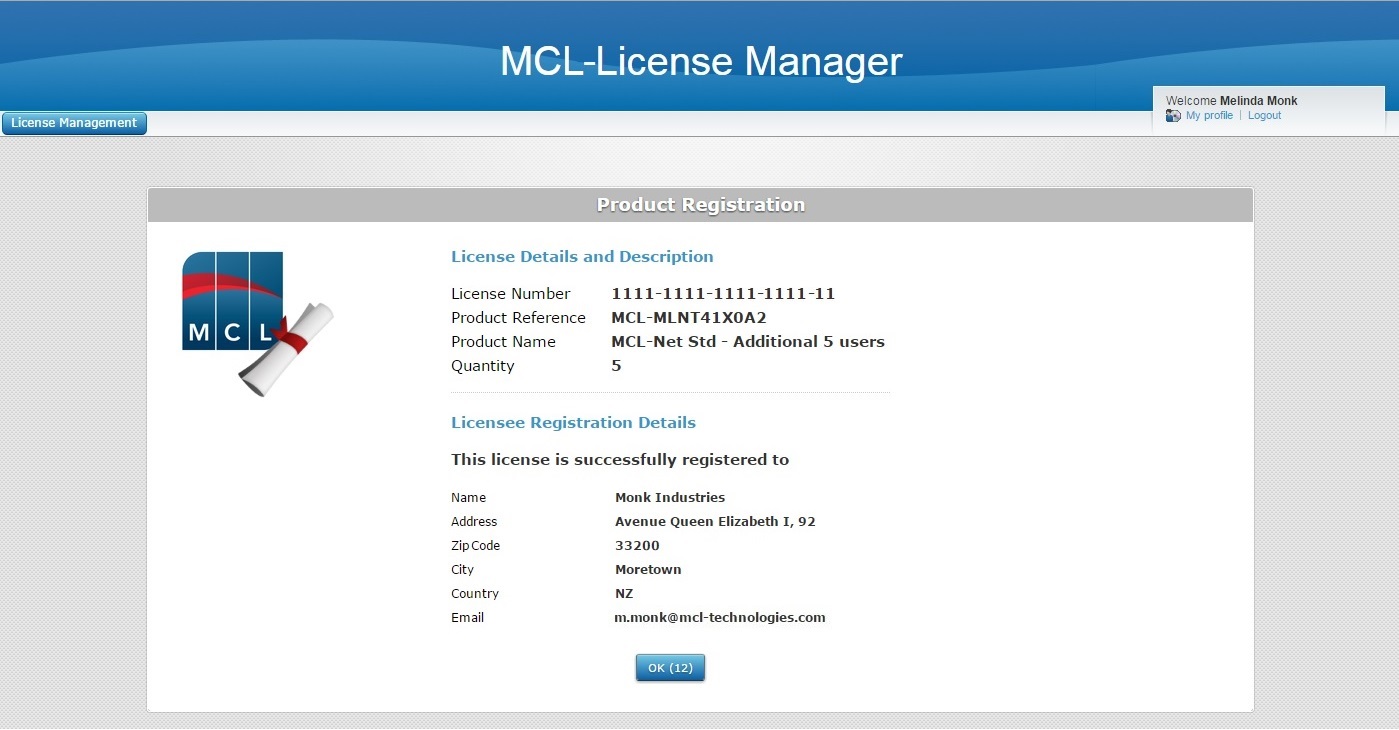Open the License Management menu
The height and width of the screenshot is (730, 1399).
74,123
